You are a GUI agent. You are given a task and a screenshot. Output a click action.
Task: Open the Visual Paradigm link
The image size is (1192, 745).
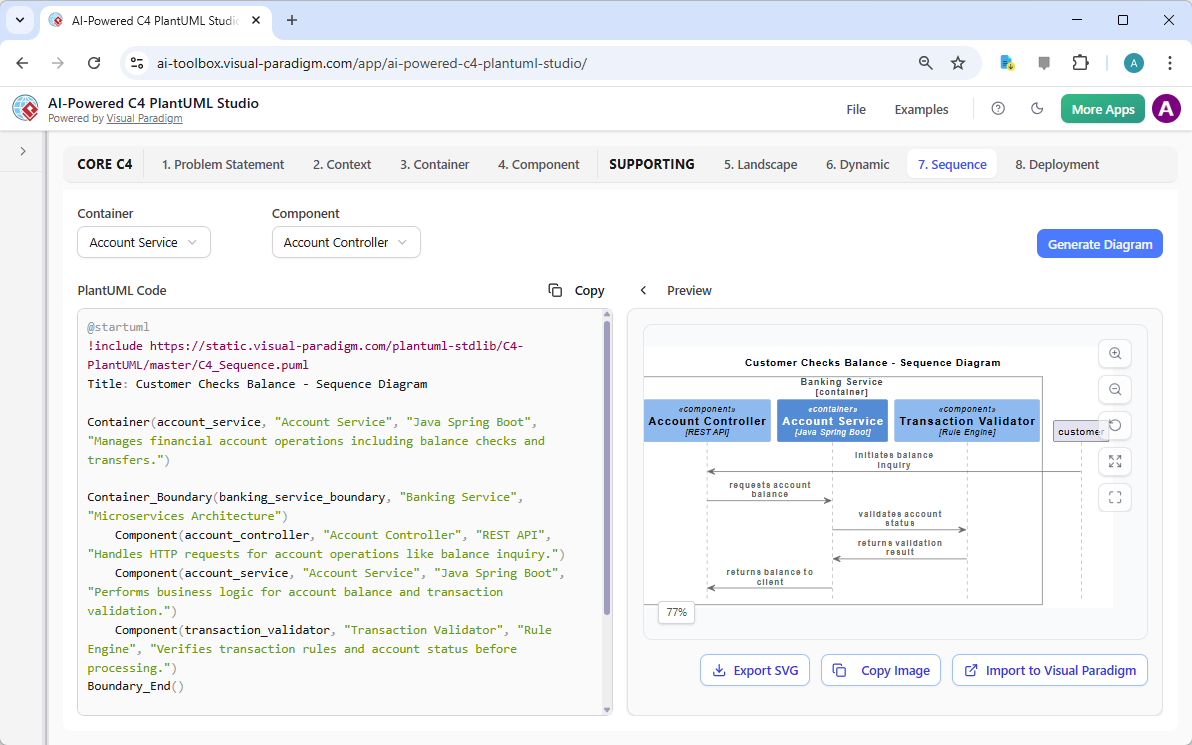click(x=144, y=117)
